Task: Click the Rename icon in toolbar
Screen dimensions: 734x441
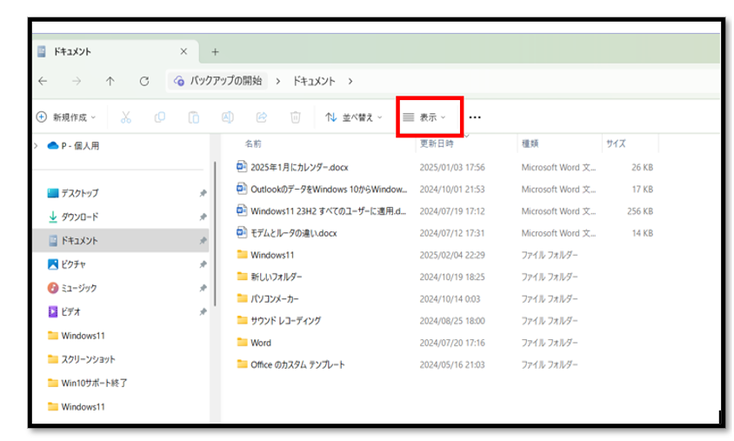Action: coord(228,117)
